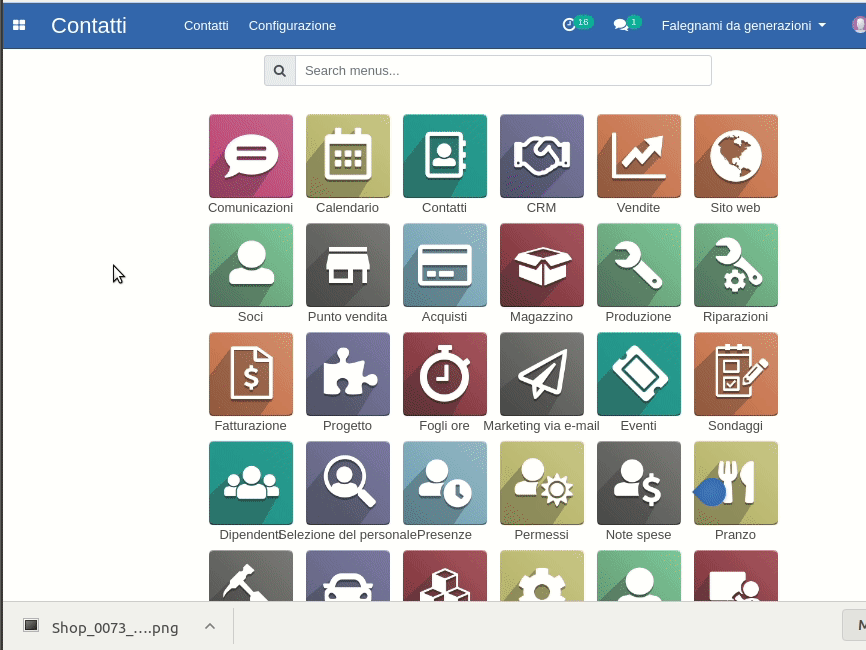Click the apps grid home icon
Image resolution: width=866 pixels, height=650 pixels.
[x=19, y=25]
